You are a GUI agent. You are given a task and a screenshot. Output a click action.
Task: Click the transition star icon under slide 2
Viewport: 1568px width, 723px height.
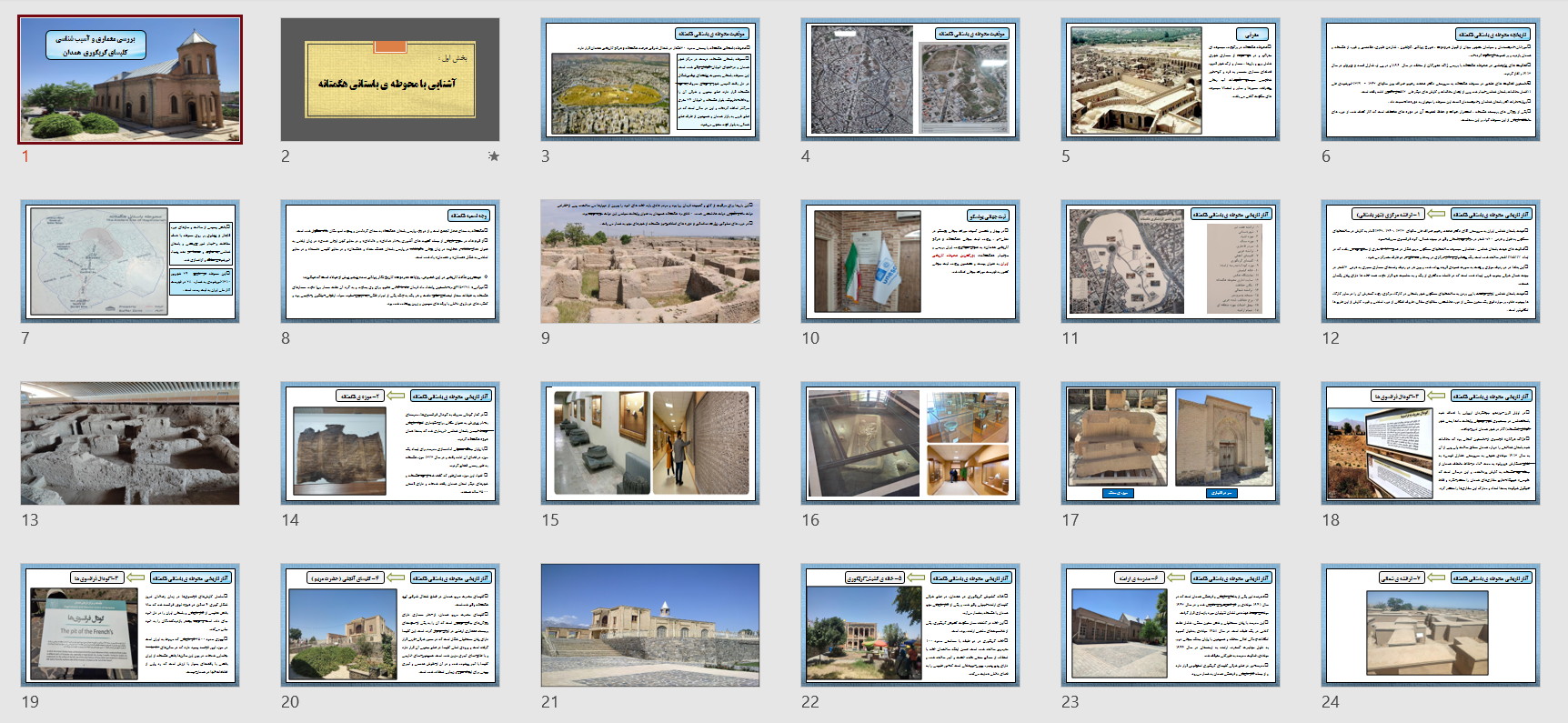click(494, 156)
